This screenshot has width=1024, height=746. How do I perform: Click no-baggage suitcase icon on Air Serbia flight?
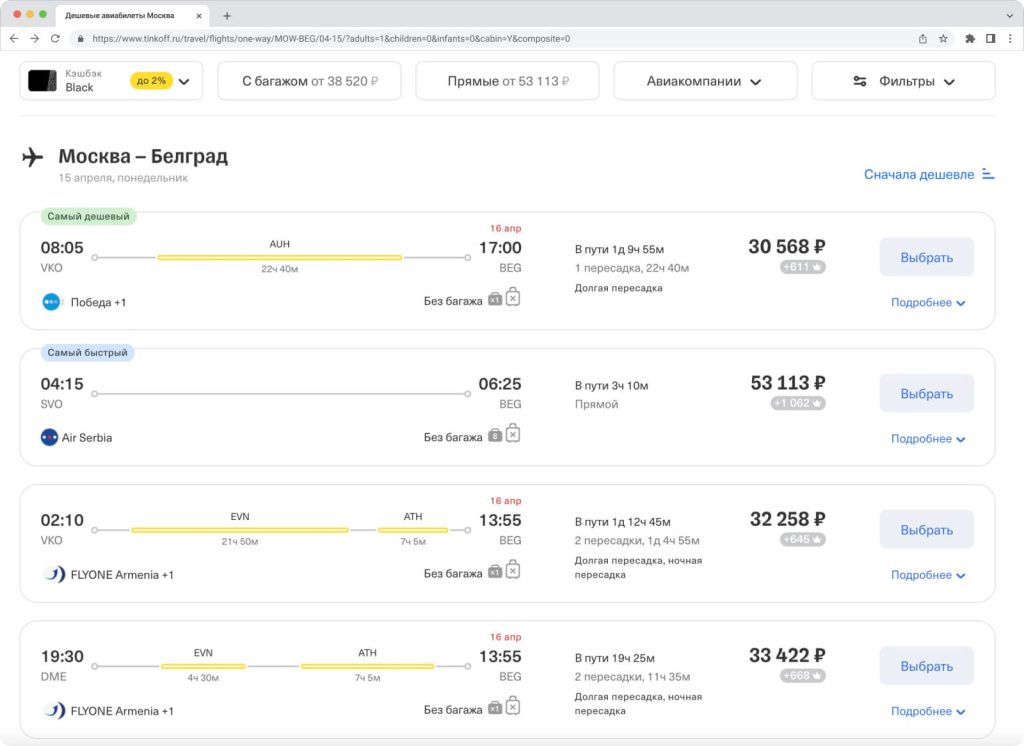(x=513, y=433)
